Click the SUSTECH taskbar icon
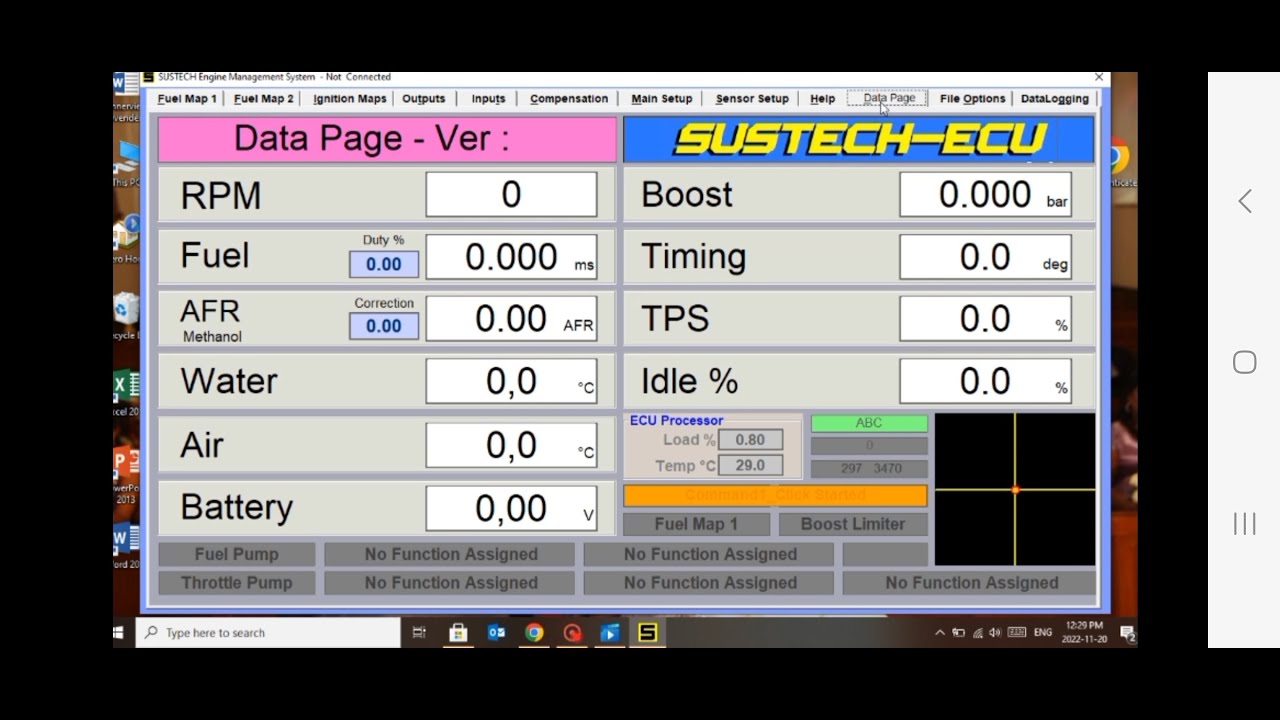The height and width of the screenshot is (720, 1280). [x=648, y=633]
